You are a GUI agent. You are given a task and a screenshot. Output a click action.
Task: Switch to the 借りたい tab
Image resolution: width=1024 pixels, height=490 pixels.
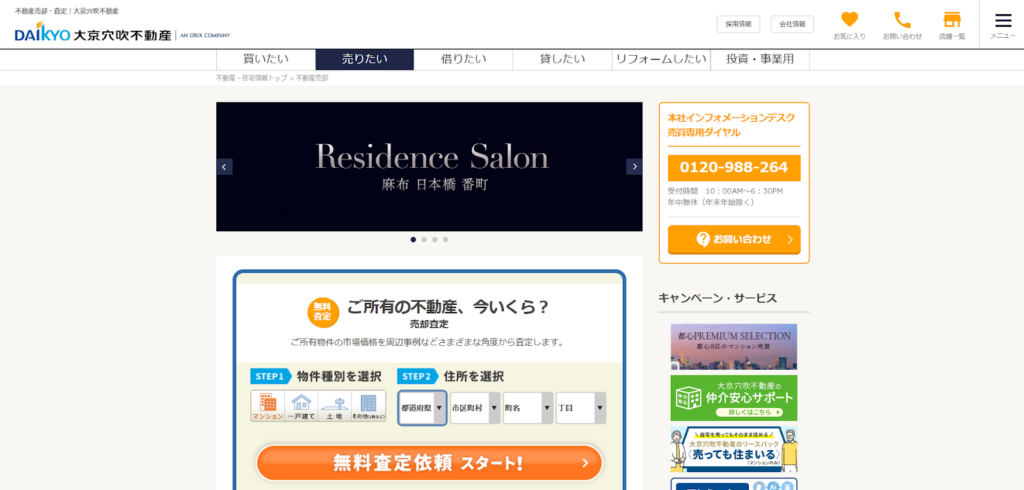point(464,59)
